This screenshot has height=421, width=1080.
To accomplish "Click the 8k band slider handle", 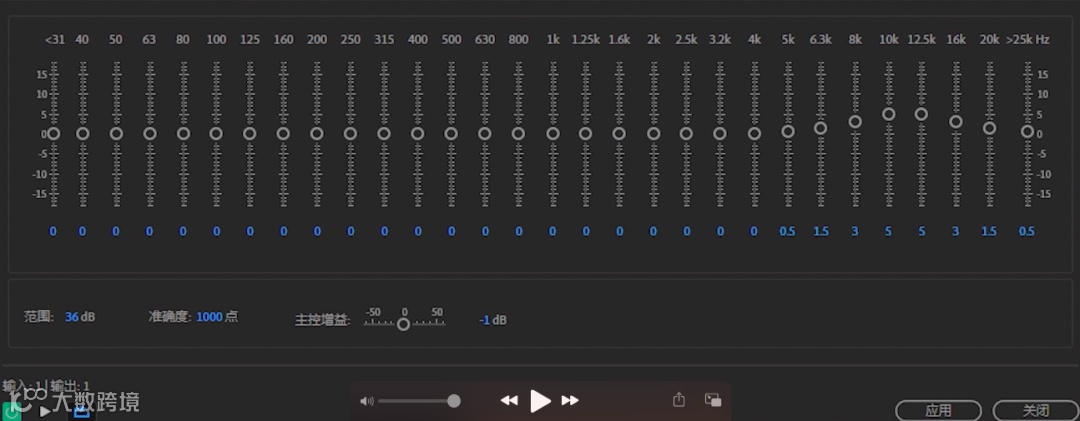I will click(x=855, y=122).
